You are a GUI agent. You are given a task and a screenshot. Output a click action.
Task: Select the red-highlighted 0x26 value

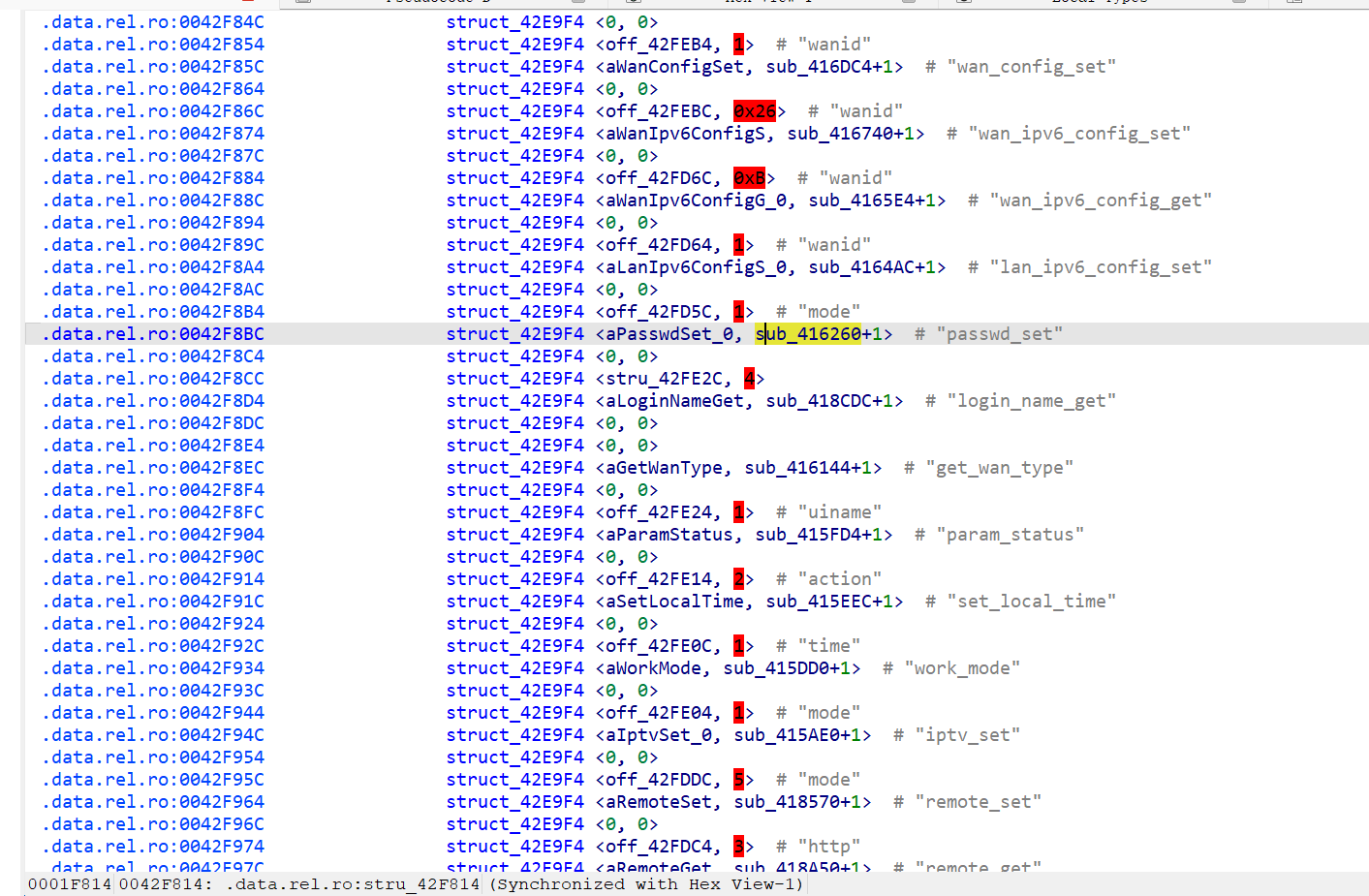pos(755,111)
